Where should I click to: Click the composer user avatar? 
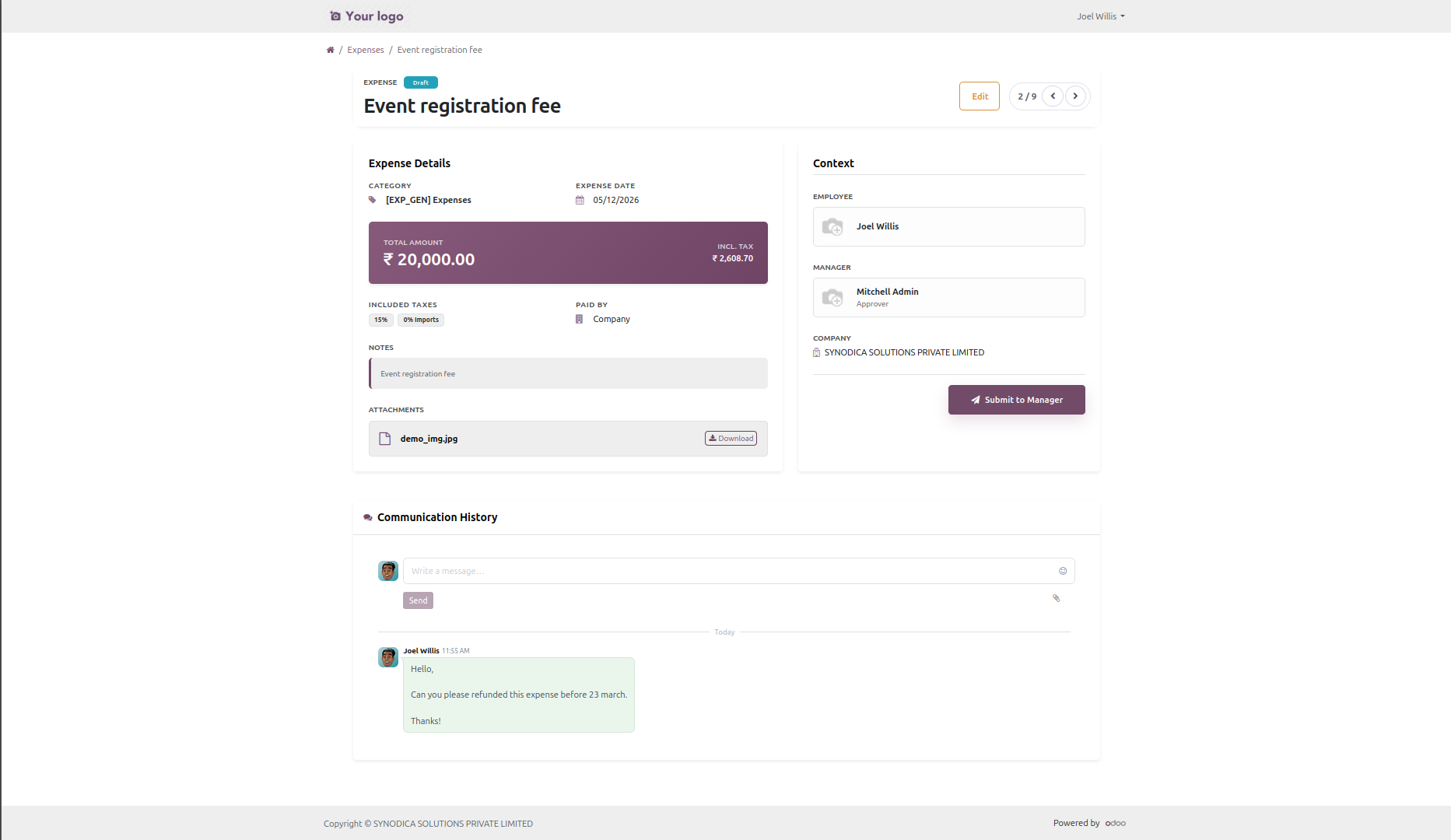[x=388, y=571]
